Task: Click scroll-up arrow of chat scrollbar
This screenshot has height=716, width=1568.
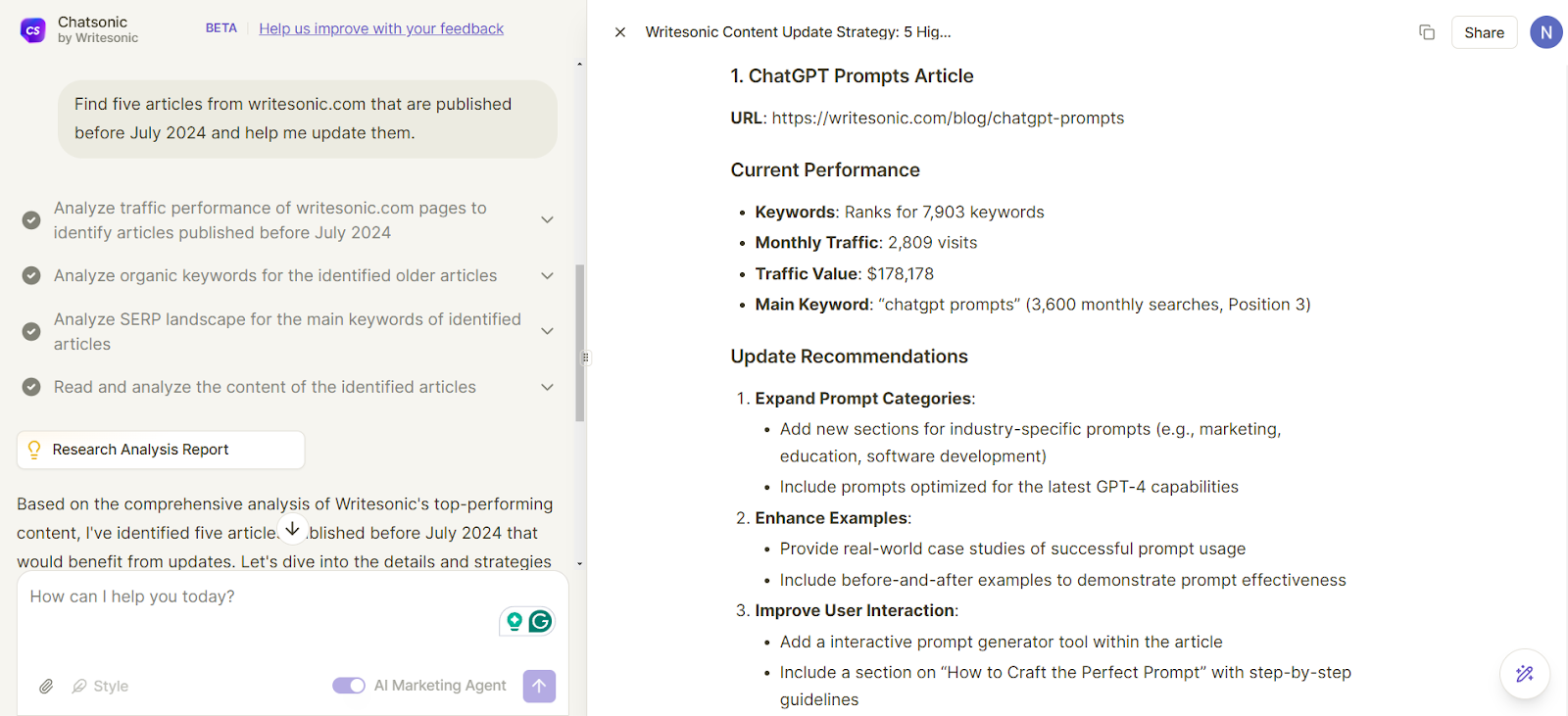Action: (x=579, y=65)
